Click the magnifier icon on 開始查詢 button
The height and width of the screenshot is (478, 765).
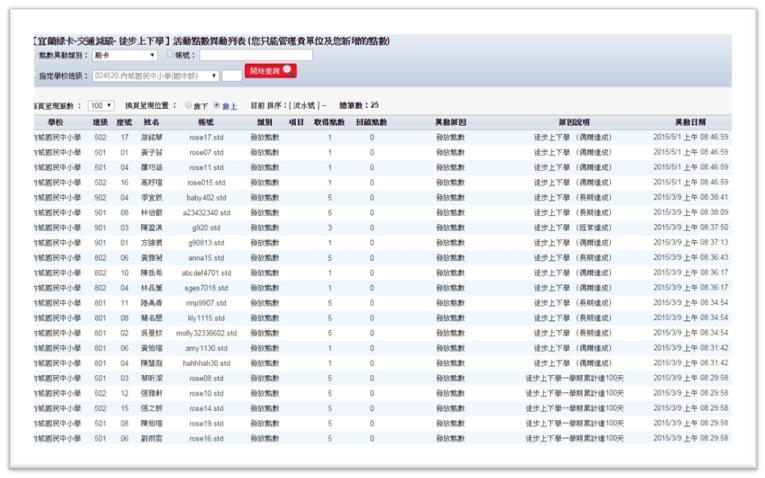click(288, 70)
